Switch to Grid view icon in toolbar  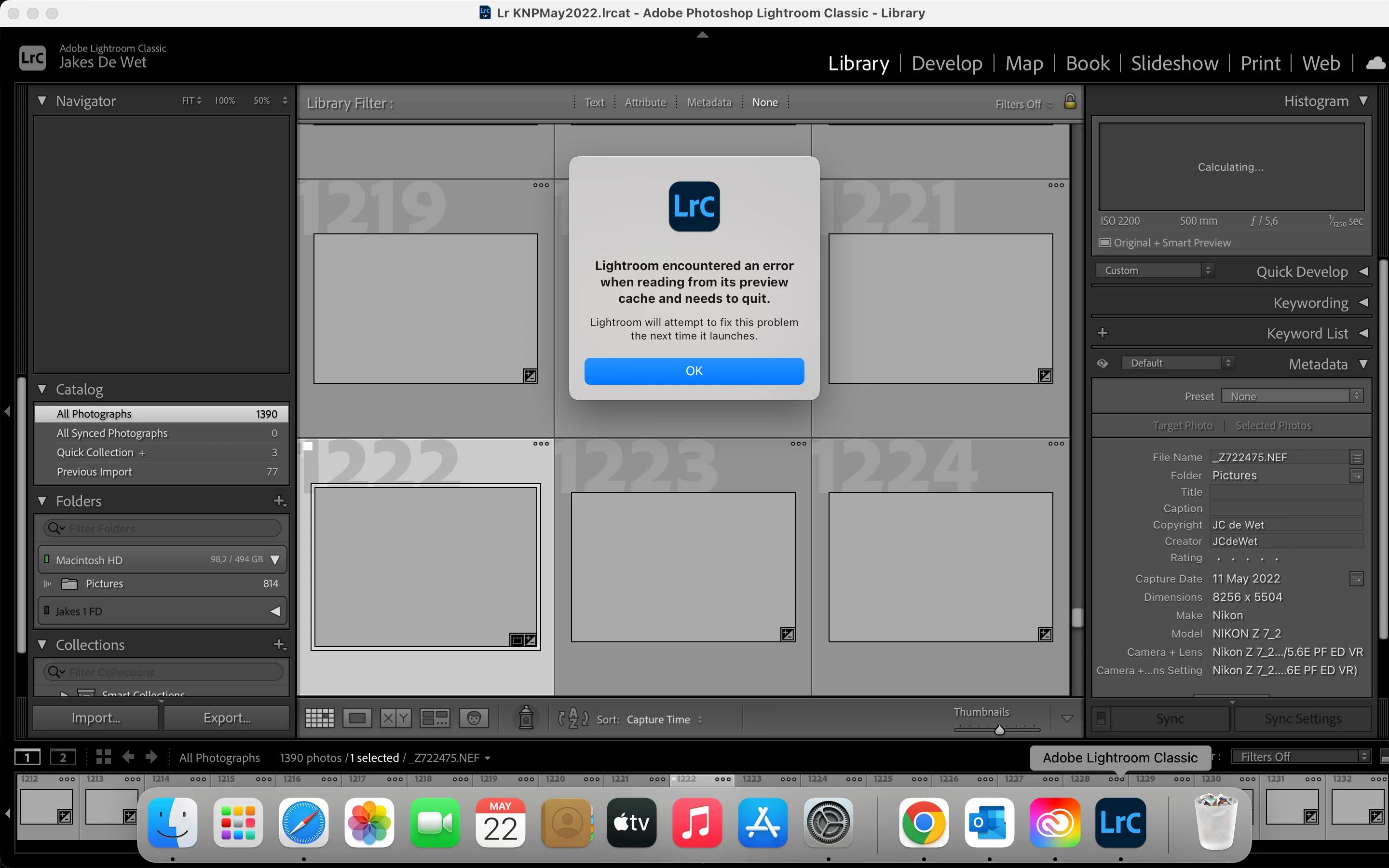click(x=319, y=718)
